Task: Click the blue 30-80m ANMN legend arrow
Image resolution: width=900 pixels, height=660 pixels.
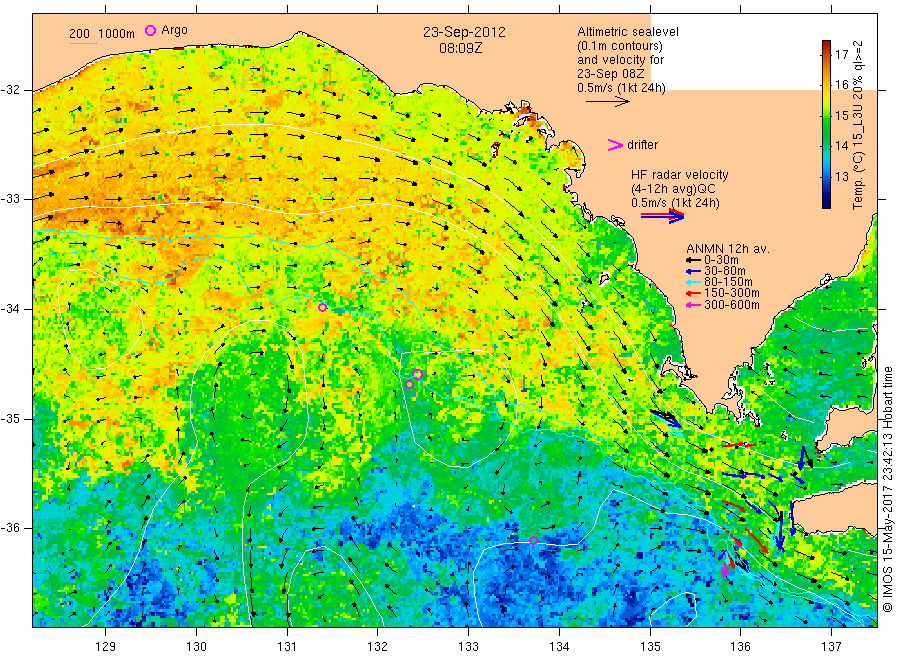Action: 693,271
